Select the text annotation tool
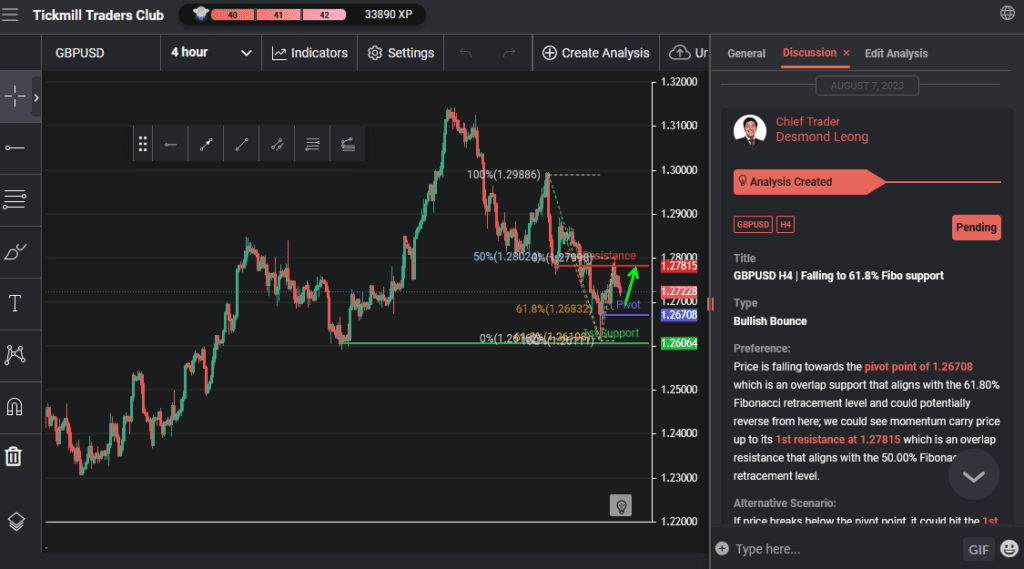The image size is (1024, 569). 15,303
